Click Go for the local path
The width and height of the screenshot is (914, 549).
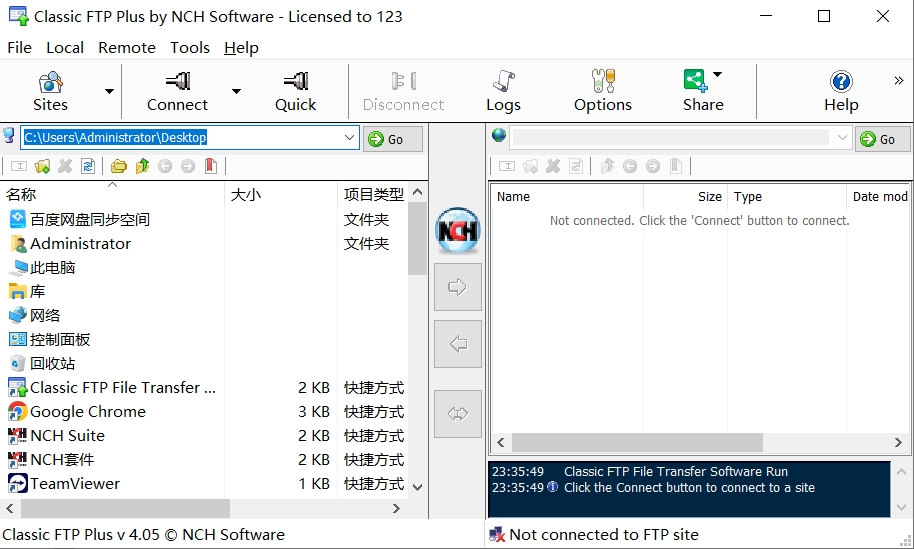pyautogui.click(x=392, y=139)
